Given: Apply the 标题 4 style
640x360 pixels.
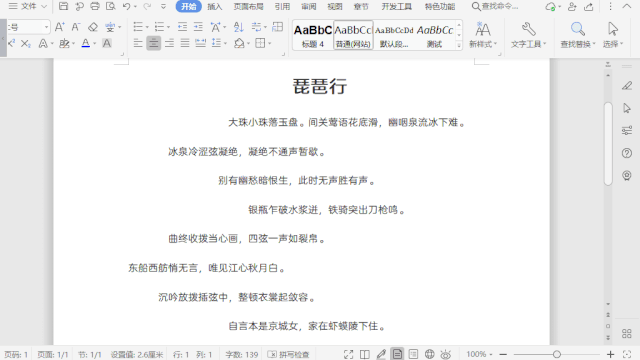Looking at the screenshot, I should 313,36.
